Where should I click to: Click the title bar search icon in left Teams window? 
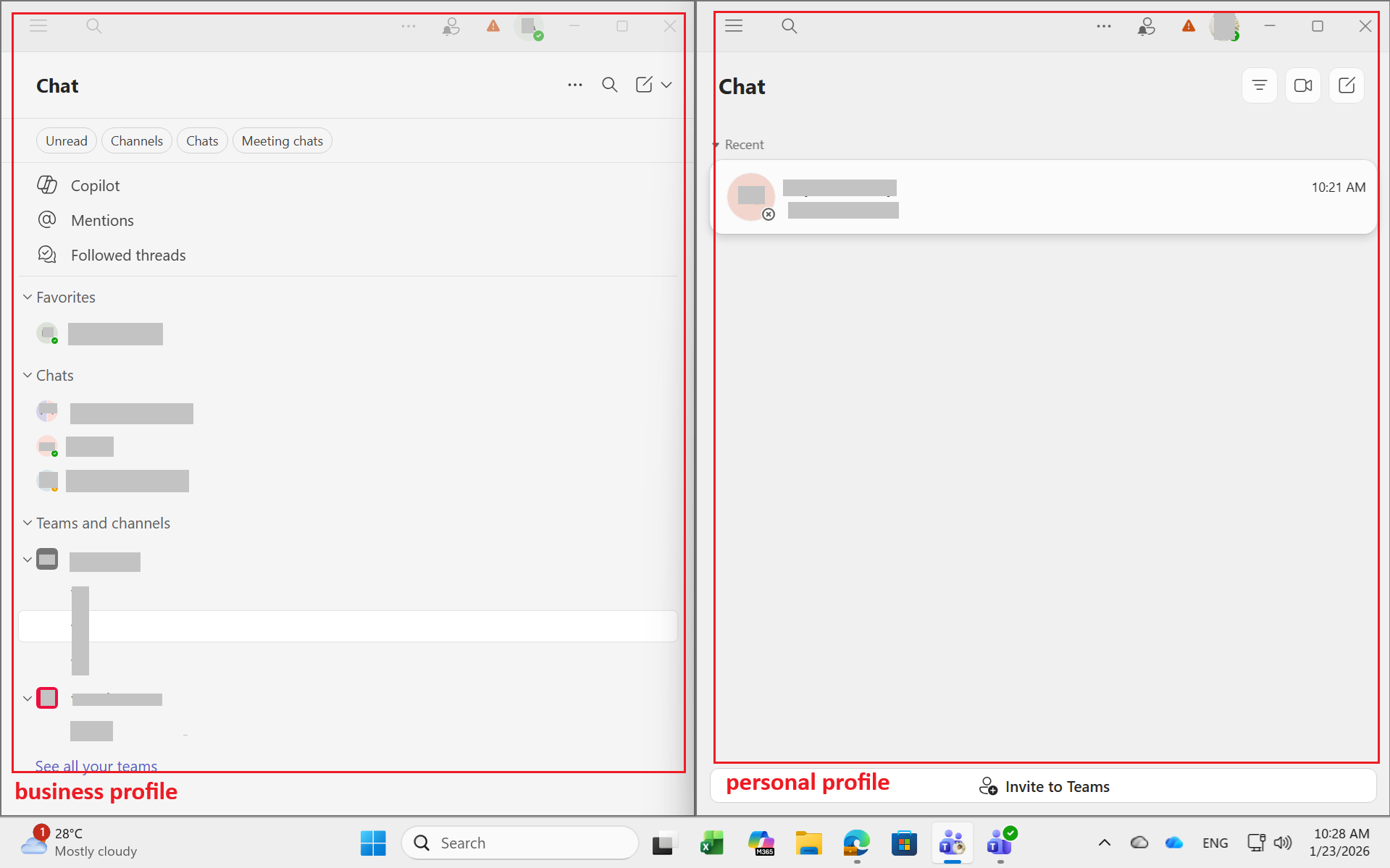tap(94, 26)
